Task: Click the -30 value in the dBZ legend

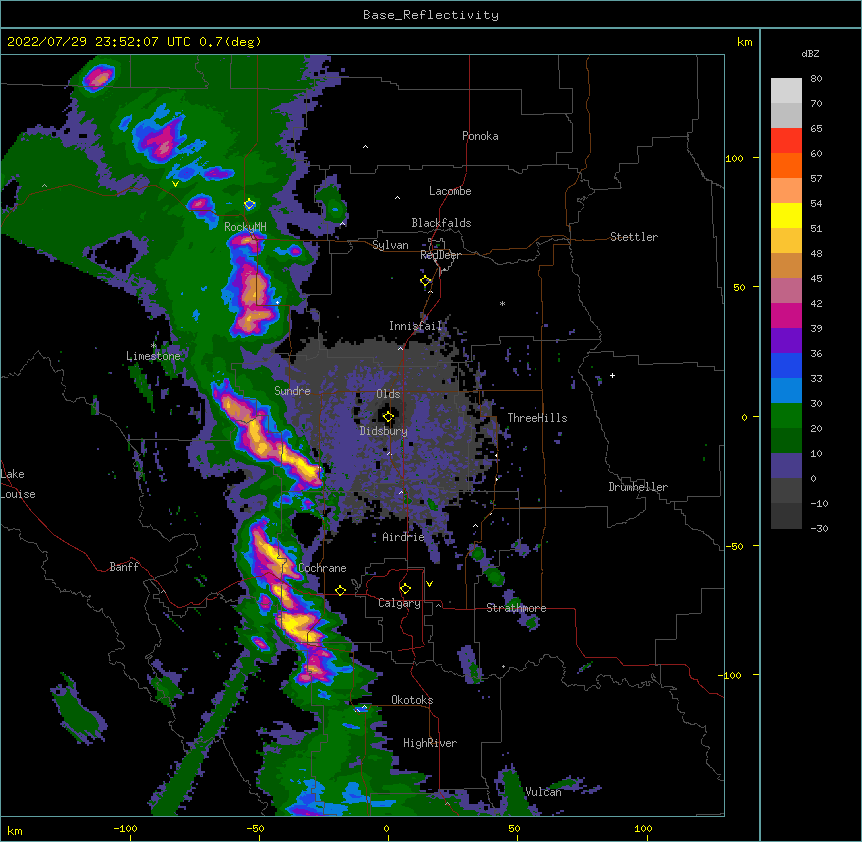Action: click(x=819, y=528)
